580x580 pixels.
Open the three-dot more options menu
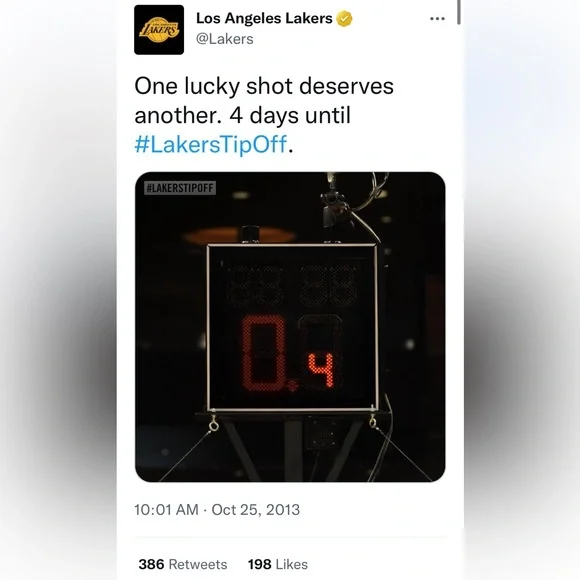tap(437, 18)
